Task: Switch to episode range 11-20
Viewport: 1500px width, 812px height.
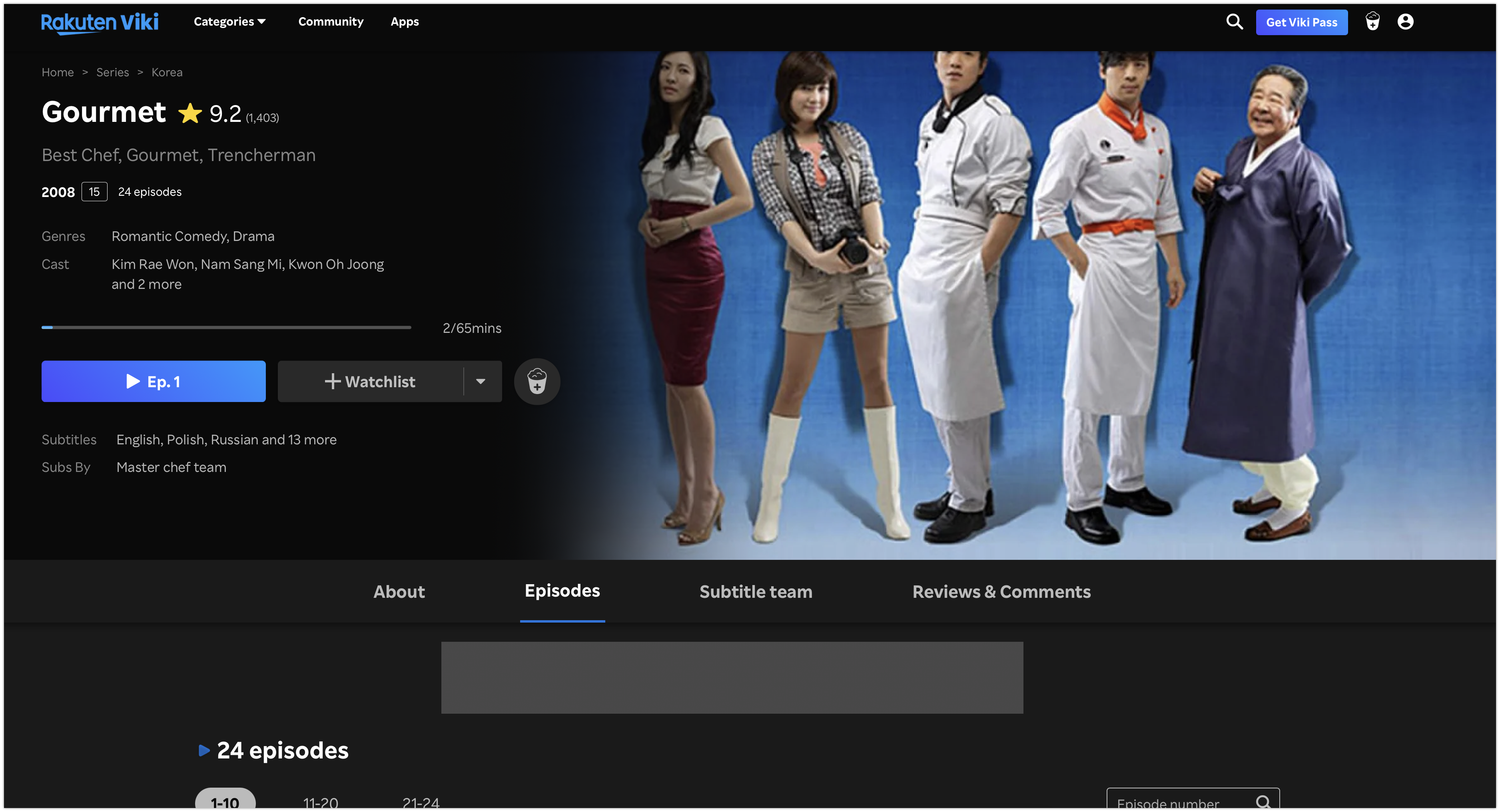Action: coord(320,803)
